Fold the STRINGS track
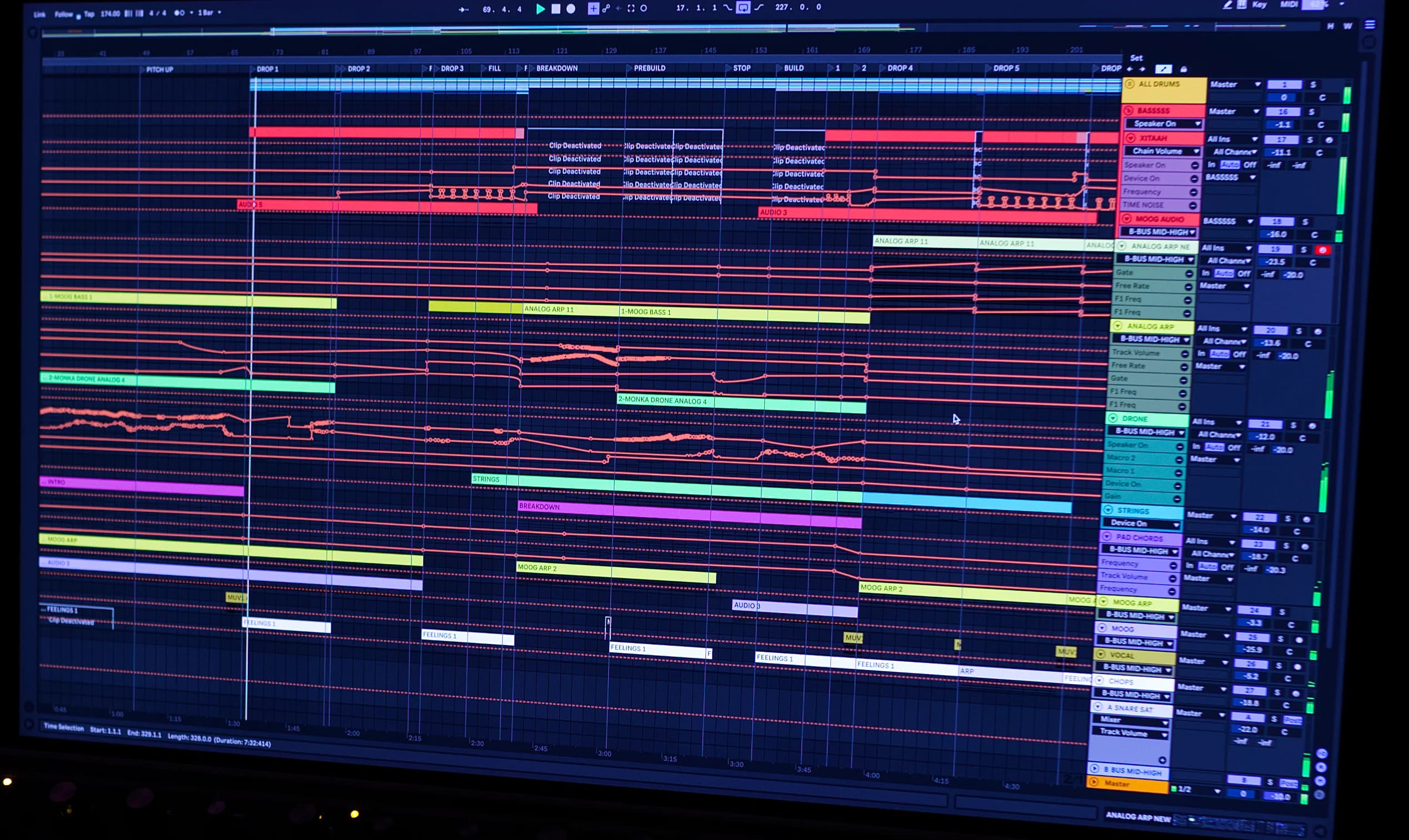The height and width of the screenshot is (840, 1409). pos(1108,510)
